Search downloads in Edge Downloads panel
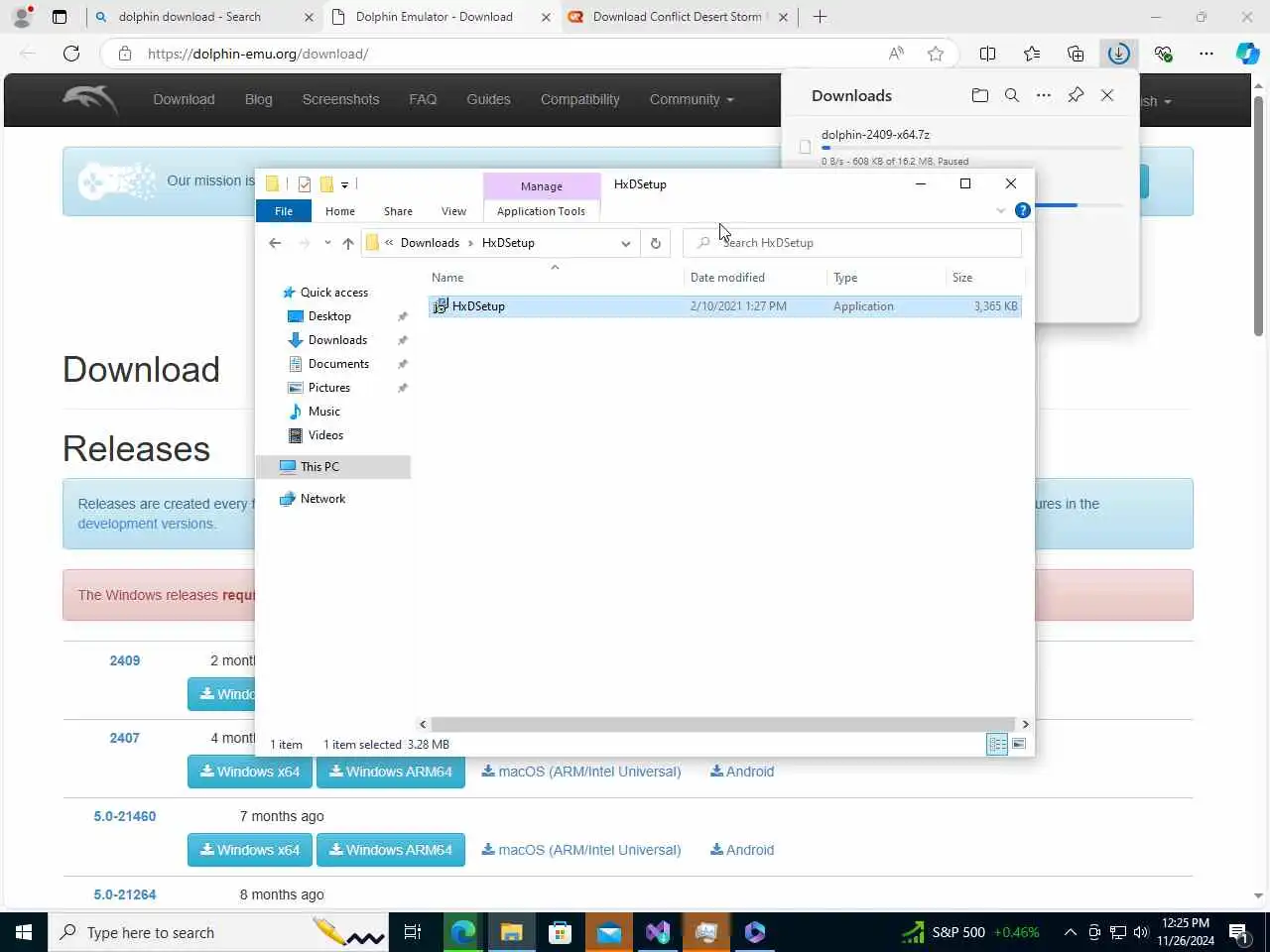Viewport: 1270px width, 952px height. pos(1012,95)
